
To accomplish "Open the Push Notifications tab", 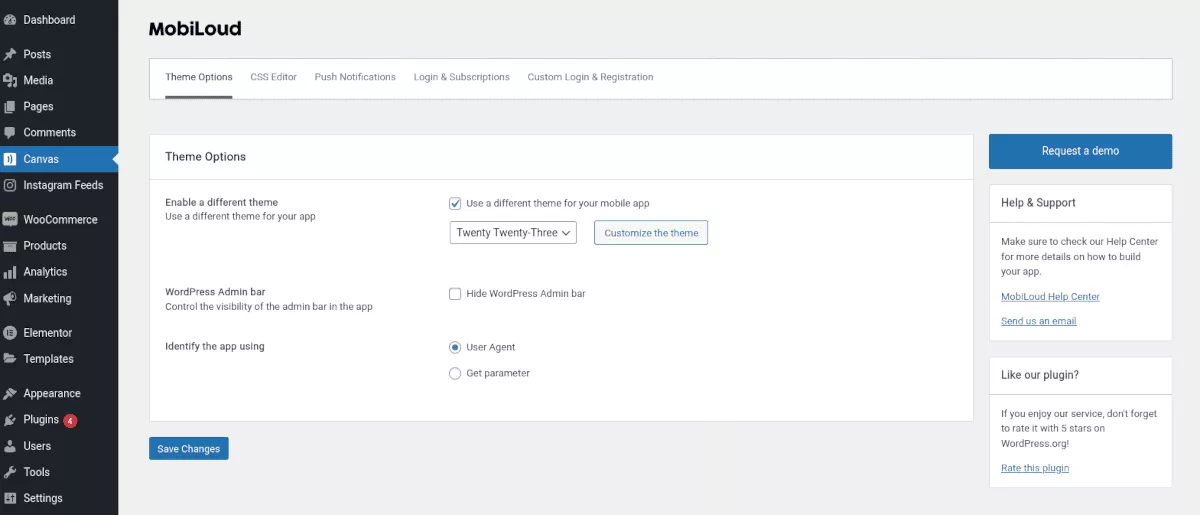I will pyautogui.click(x=355, y=77).
